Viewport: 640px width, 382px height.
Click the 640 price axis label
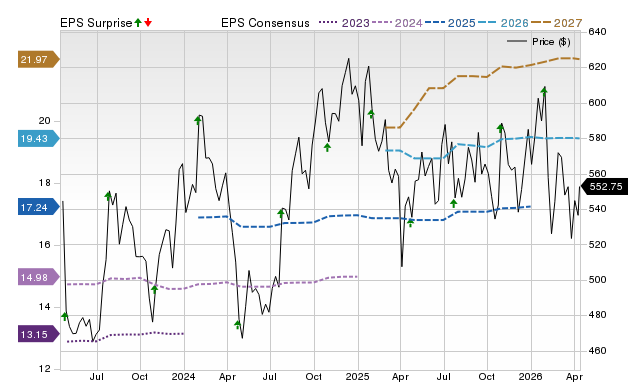pos(597,32)
